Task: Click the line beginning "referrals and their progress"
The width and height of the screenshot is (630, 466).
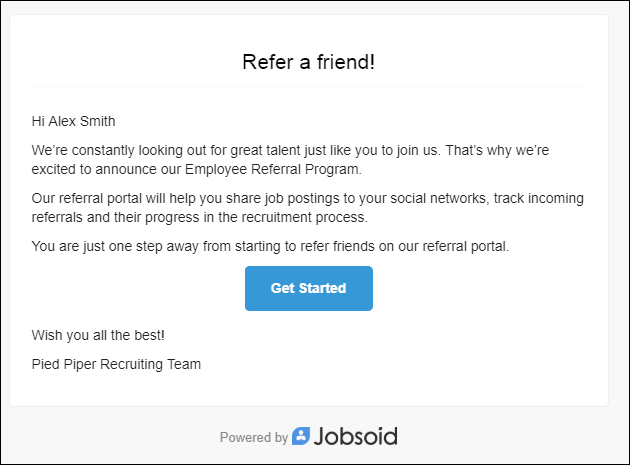Action: [x=200, y=216]
